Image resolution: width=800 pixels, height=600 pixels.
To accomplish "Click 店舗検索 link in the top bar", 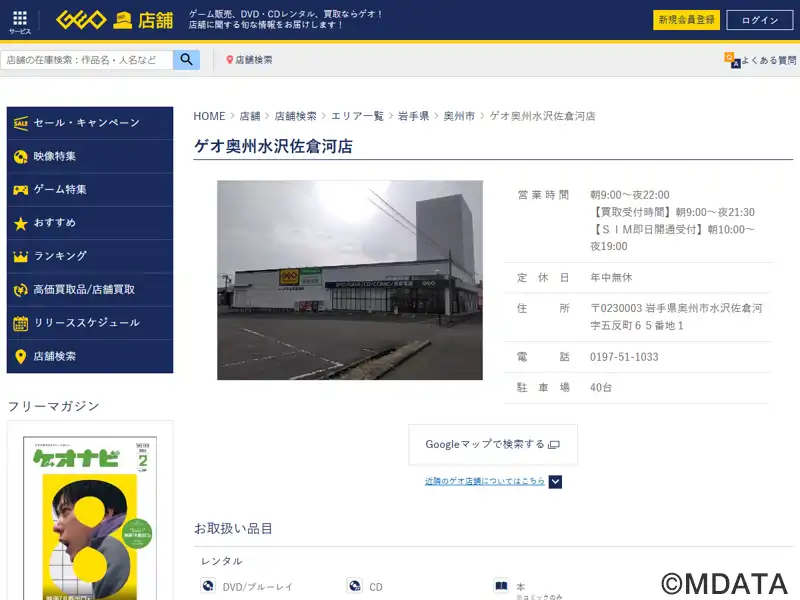I will point(254,60).
